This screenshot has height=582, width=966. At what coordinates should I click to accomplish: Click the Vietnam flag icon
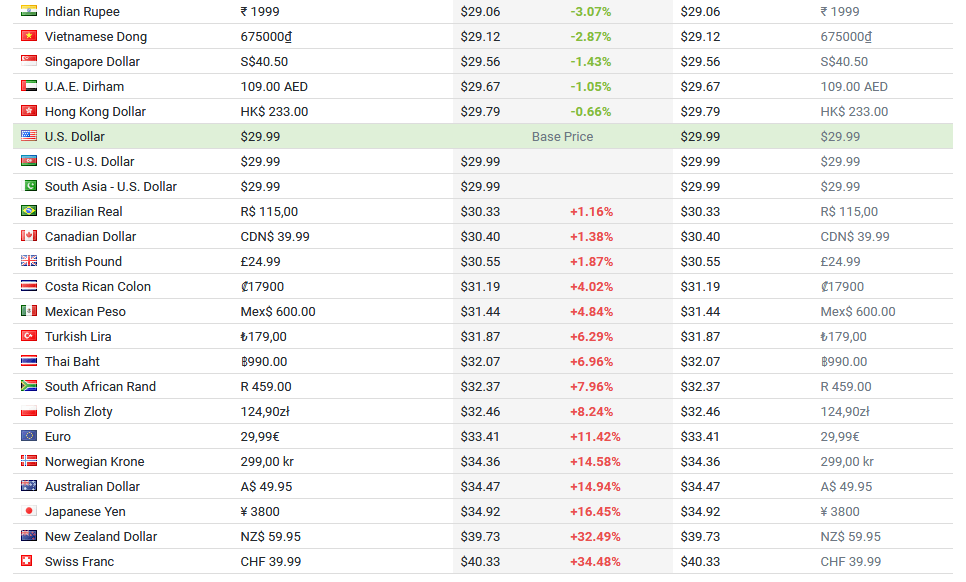point(29,36)
